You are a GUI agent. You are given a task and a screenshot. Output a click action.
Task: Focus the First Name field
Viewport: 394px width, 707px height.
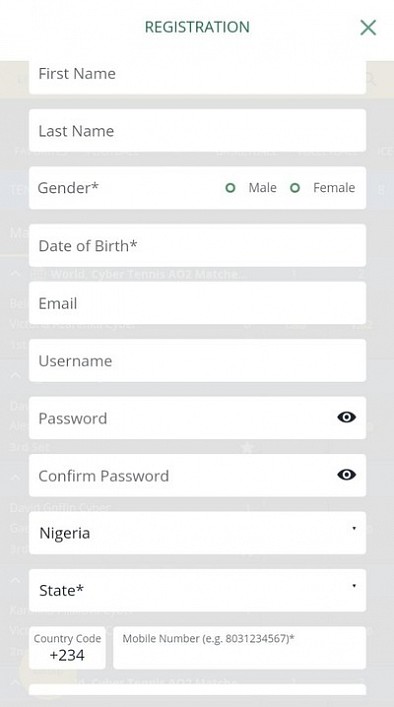(x=197, y=76)
